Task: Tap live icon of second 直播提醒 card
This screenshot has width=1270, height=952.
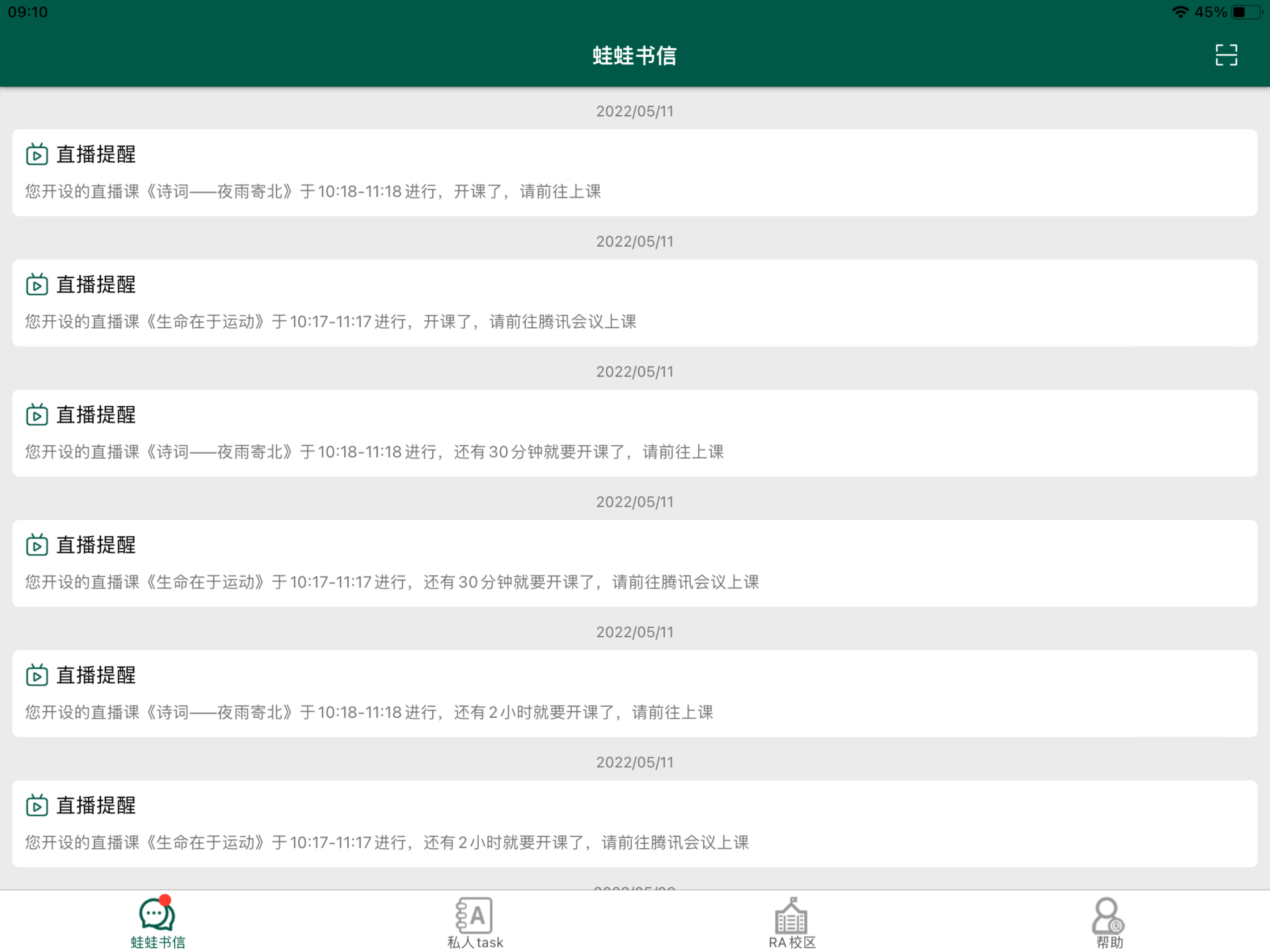Action: [37, 285]
